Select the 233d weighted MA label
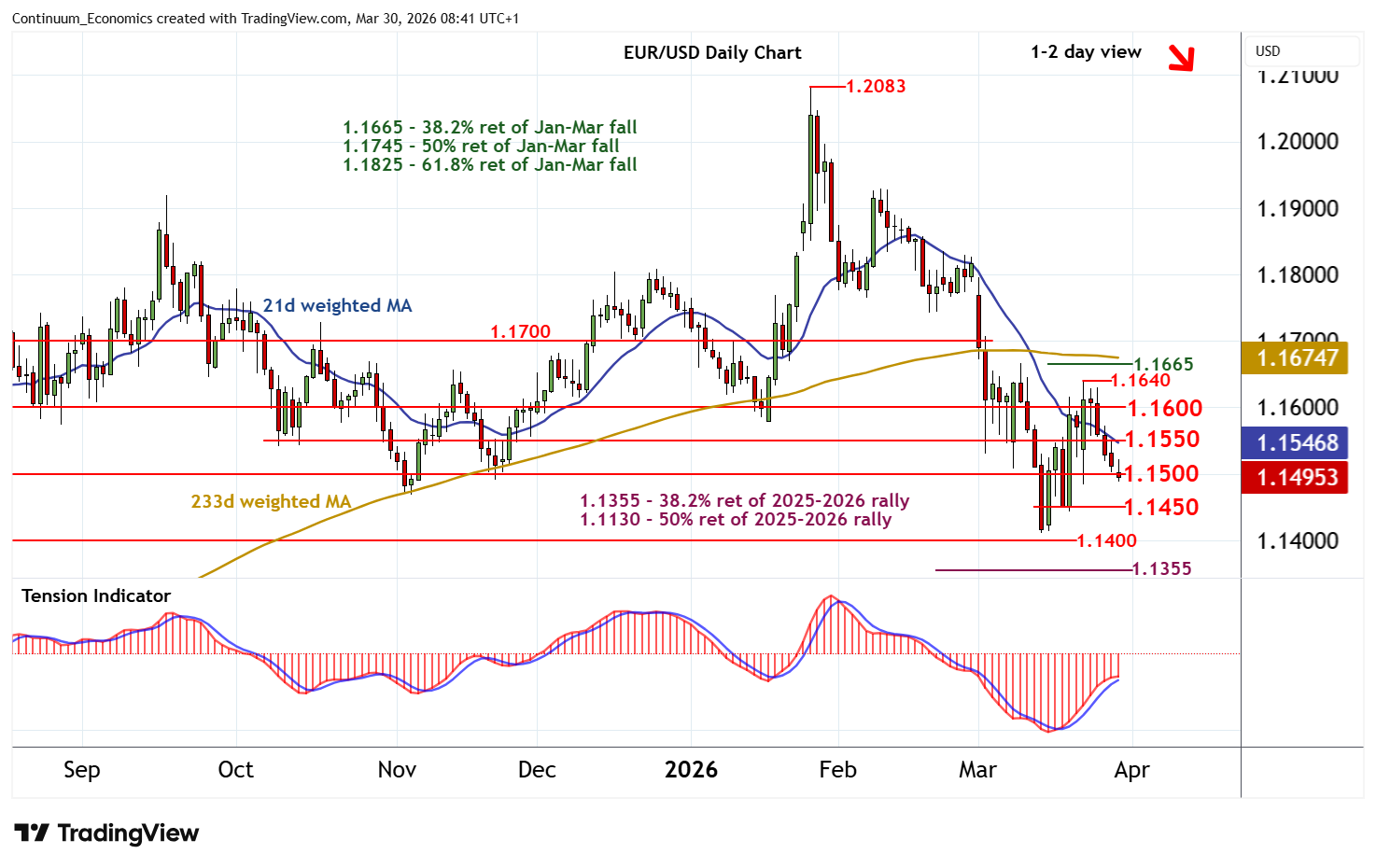Screen dimensions: 1376x868 click(x=271, y=501)
